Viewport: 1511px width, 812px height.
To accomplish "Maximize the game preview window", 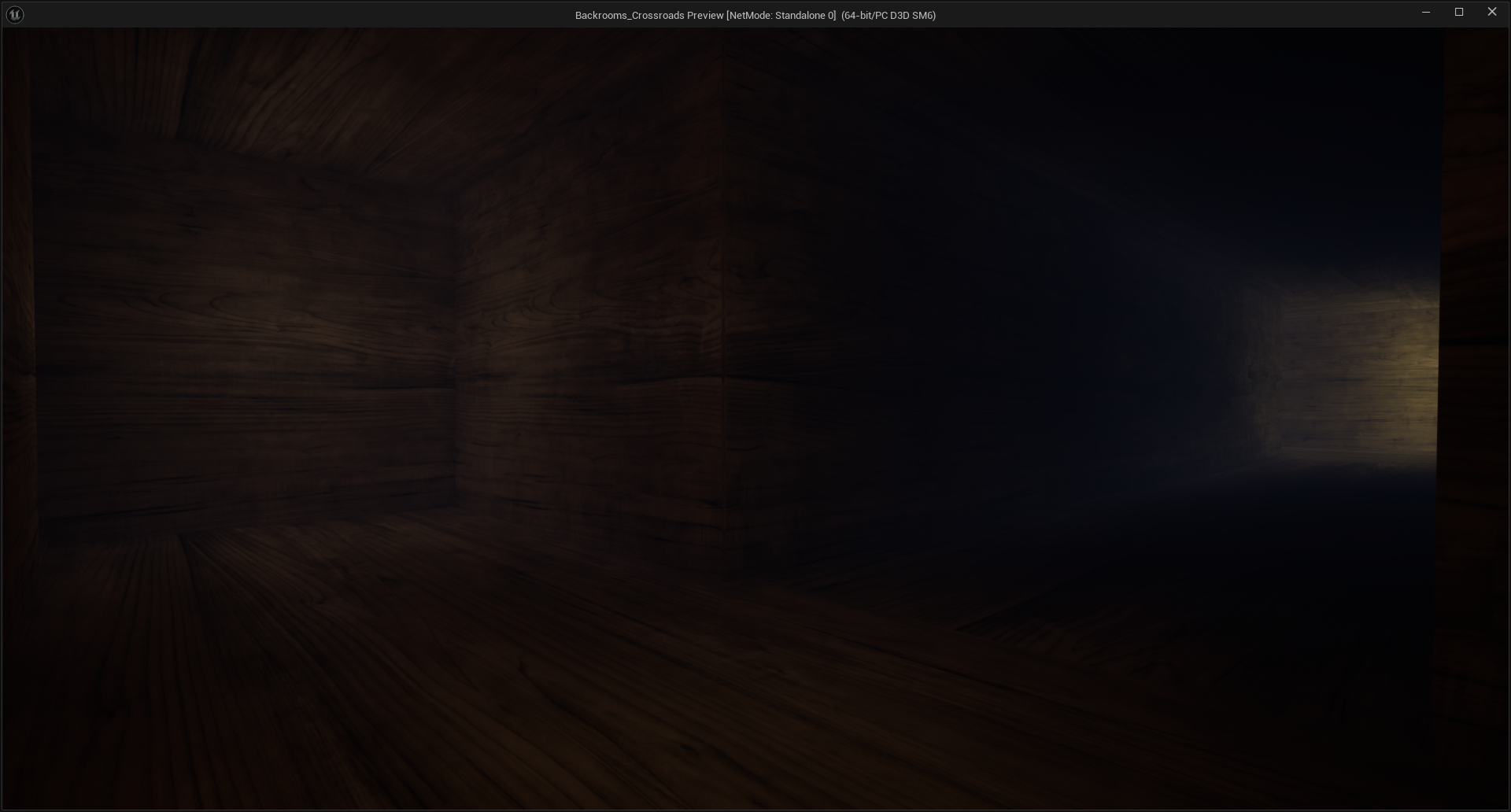I will tap(1458, 13).
